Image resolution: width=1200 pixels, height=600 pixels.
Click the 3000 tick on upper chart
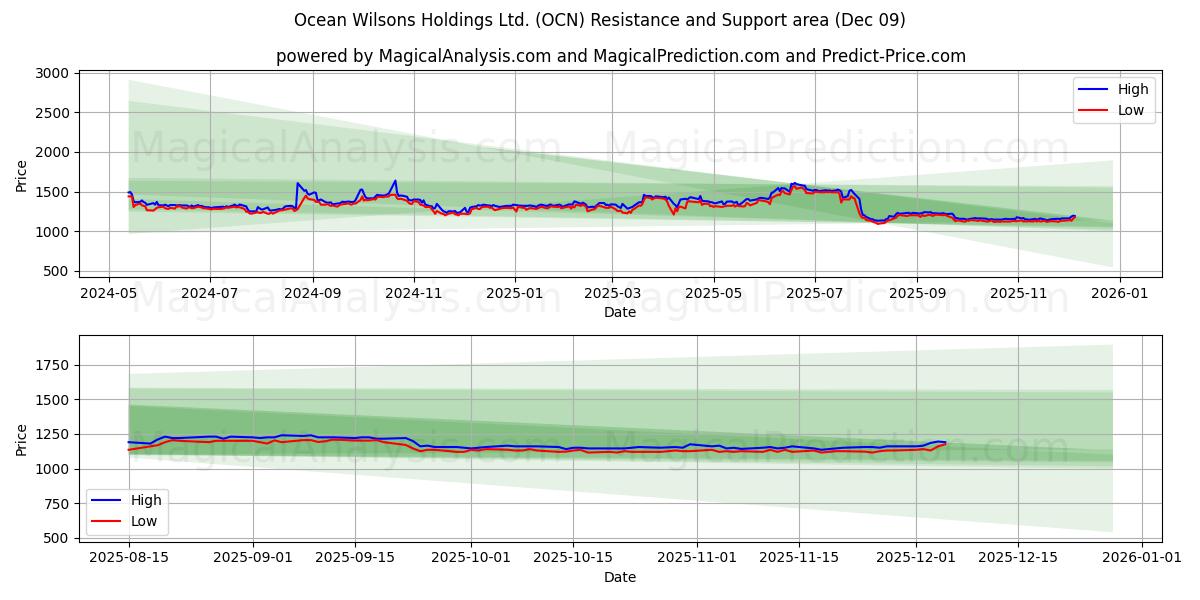51,73
